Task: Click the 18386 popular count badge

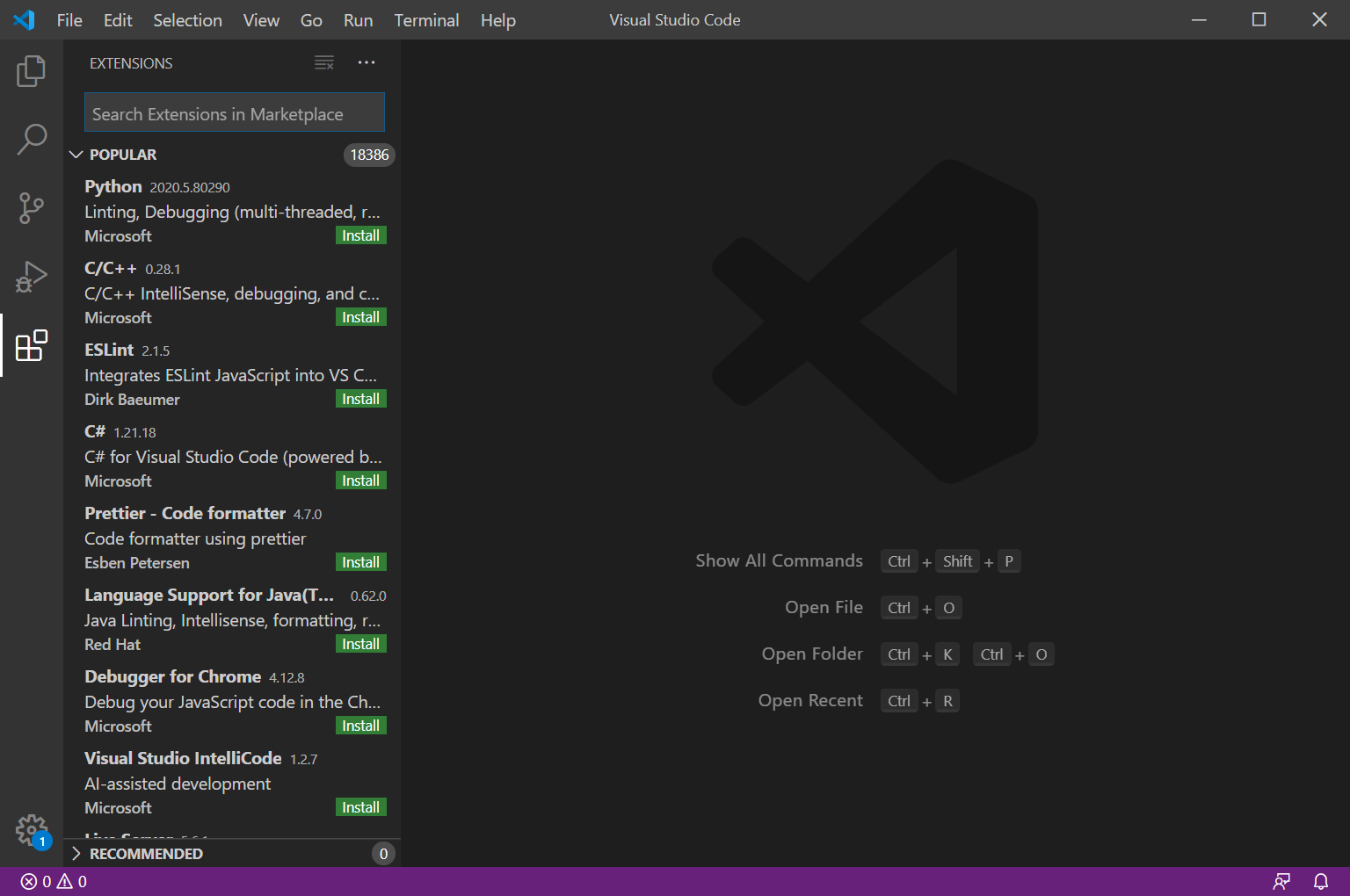Action: [369, 155]
